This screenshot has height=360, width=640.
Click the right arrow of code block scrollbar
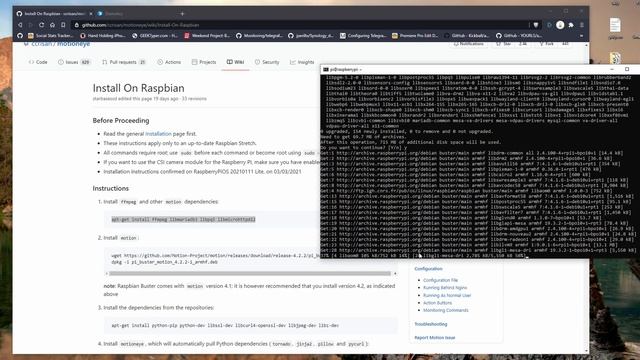point(395,273)
